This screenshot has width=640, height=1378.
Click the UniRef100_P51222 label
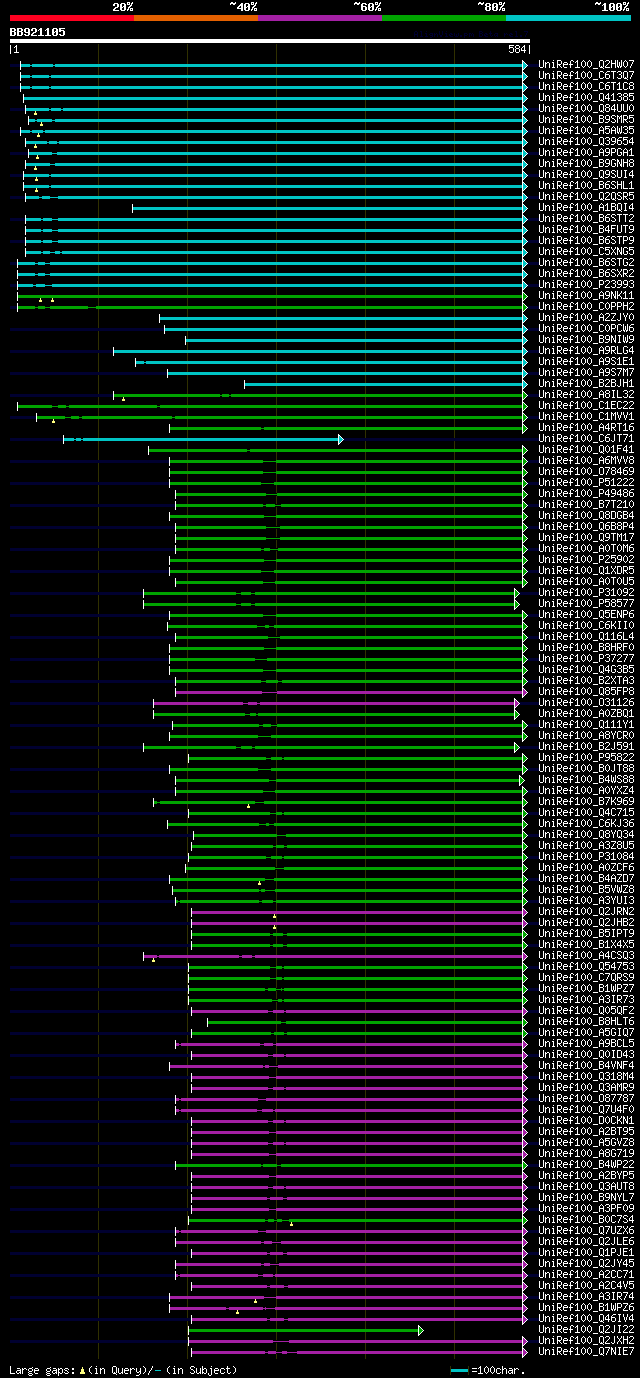tap(586, 483)
